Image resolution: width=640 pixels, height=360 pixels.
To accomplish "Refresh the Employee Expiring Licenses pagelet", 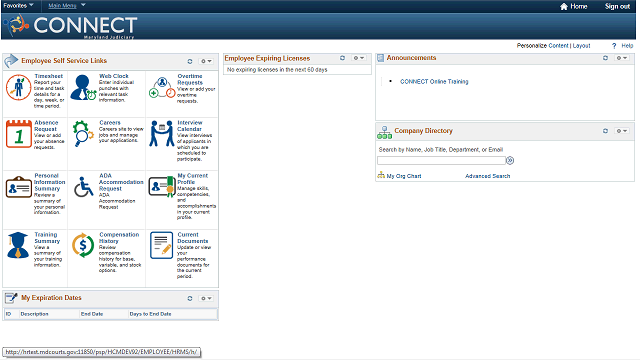I will coord(342,58).
